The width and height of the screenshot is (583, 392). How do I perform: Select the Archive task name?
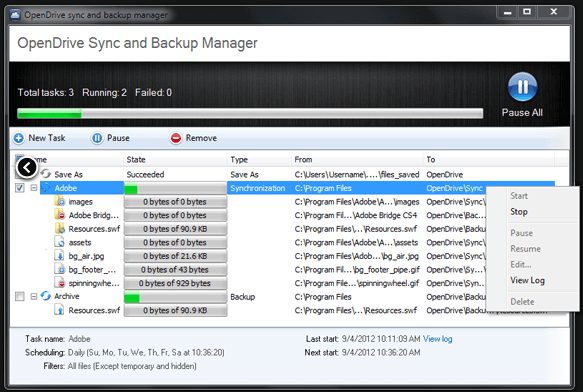67,296
